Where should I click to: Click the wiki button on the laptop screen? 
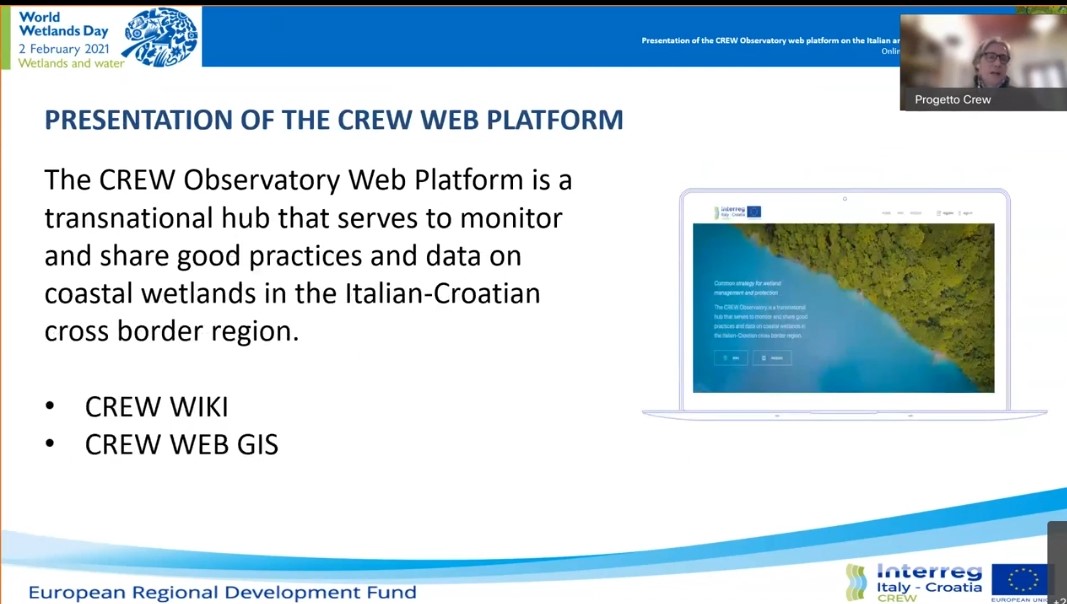[730, 357]
